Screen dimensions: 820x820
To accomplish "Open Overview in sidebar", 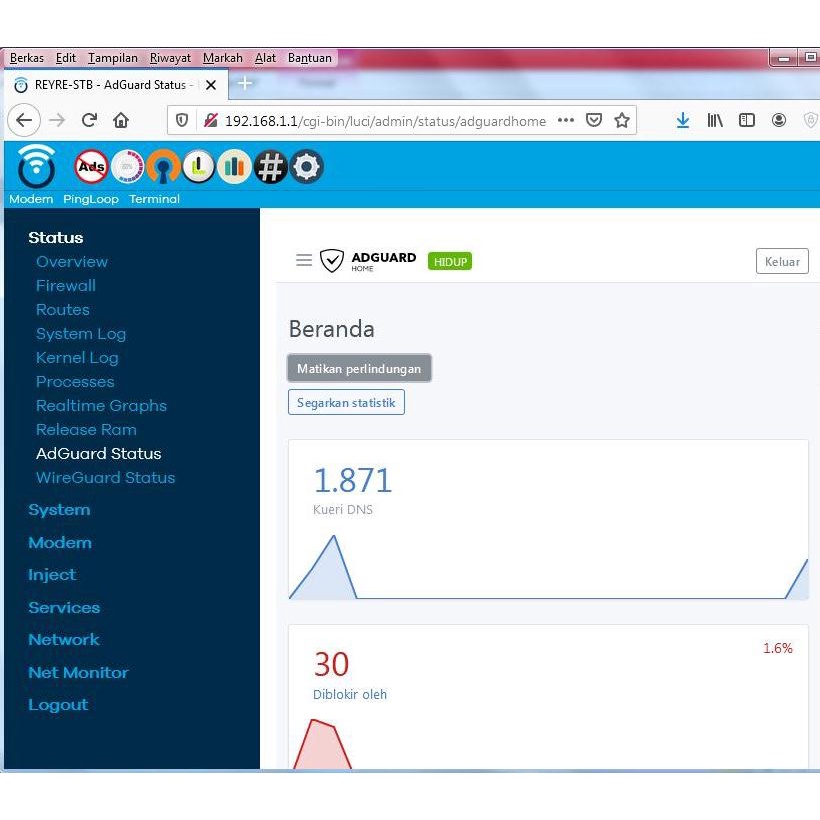I will tap(72, 261).
